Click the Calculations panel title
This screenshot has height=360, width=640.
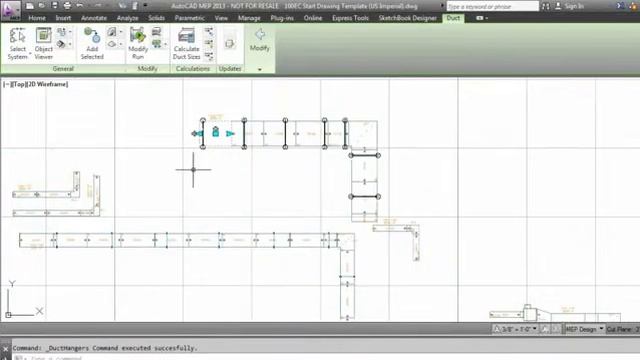[193, 69]
